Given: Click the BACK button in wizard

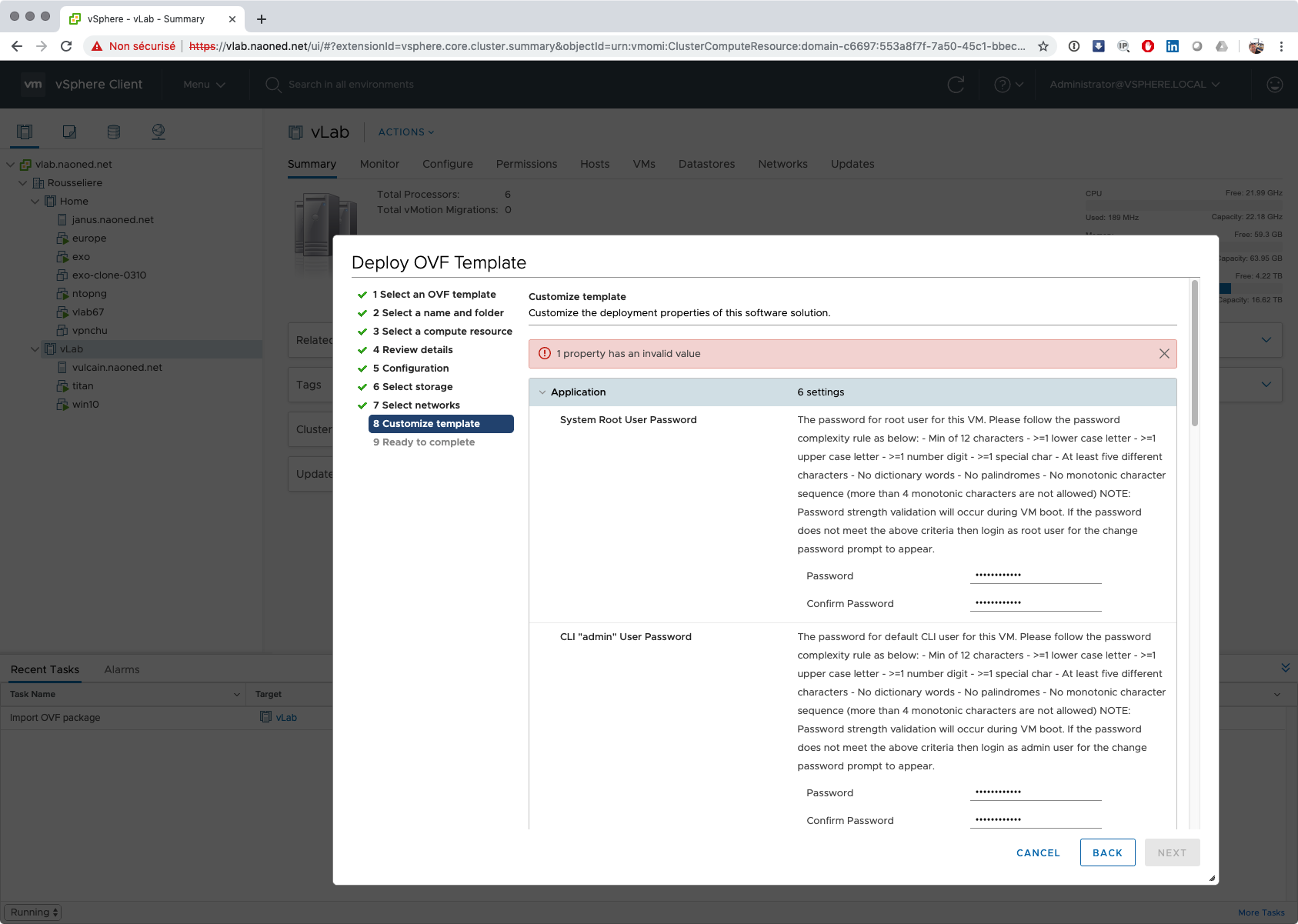Looking at the screenshot, I should [x=1107, y=852].
